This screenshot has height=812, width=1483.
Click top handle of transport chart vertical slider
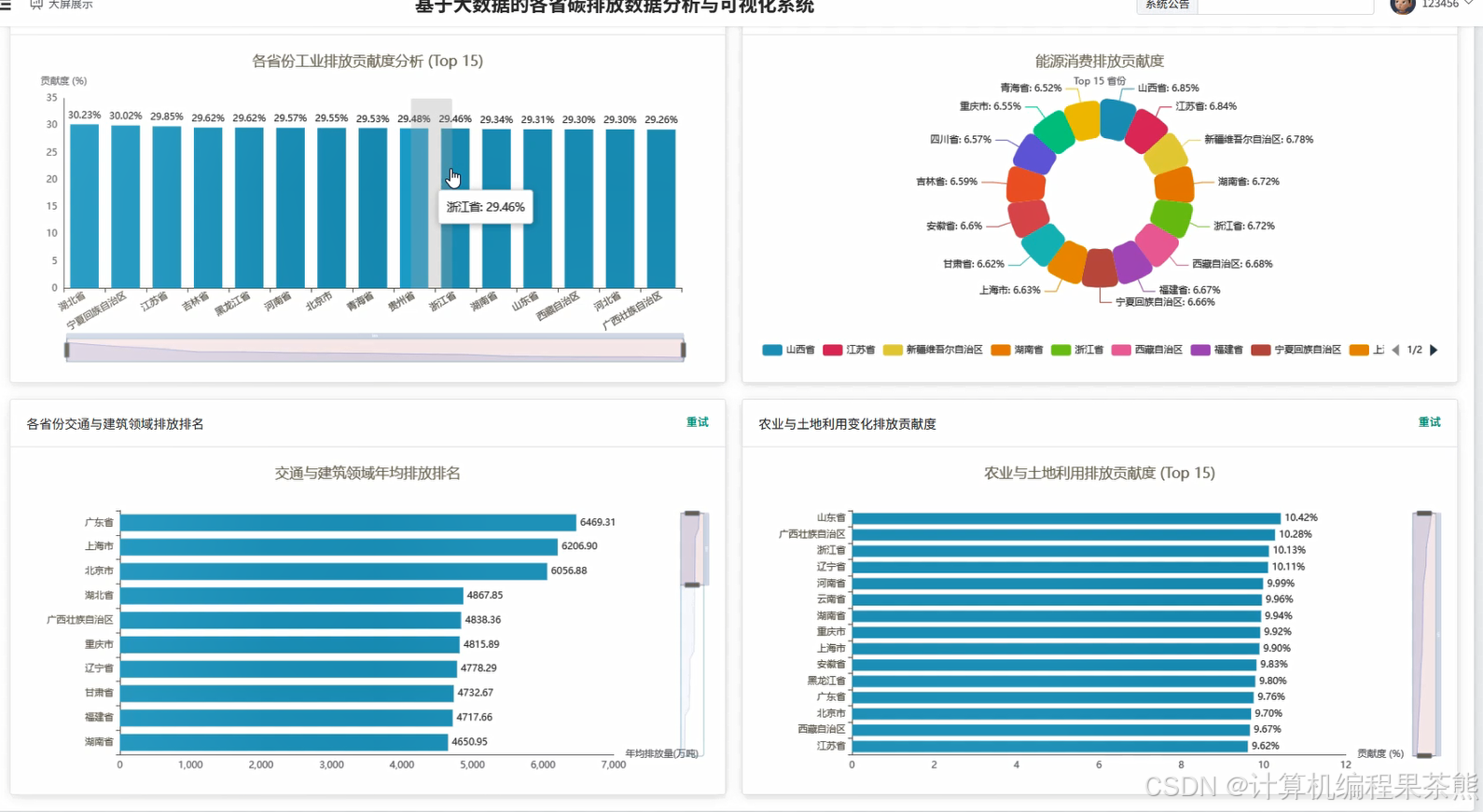tap(692, 514)
